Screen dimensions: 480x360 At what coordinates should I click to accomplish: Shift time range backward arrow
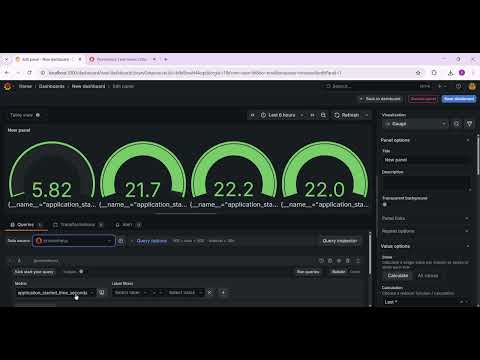click(x=252, y=115)
